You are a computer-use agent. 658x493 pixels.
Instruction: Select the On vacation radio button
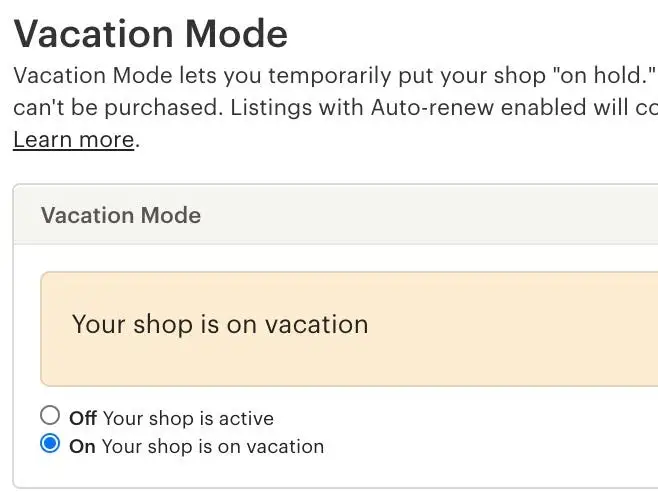point(50,444)
